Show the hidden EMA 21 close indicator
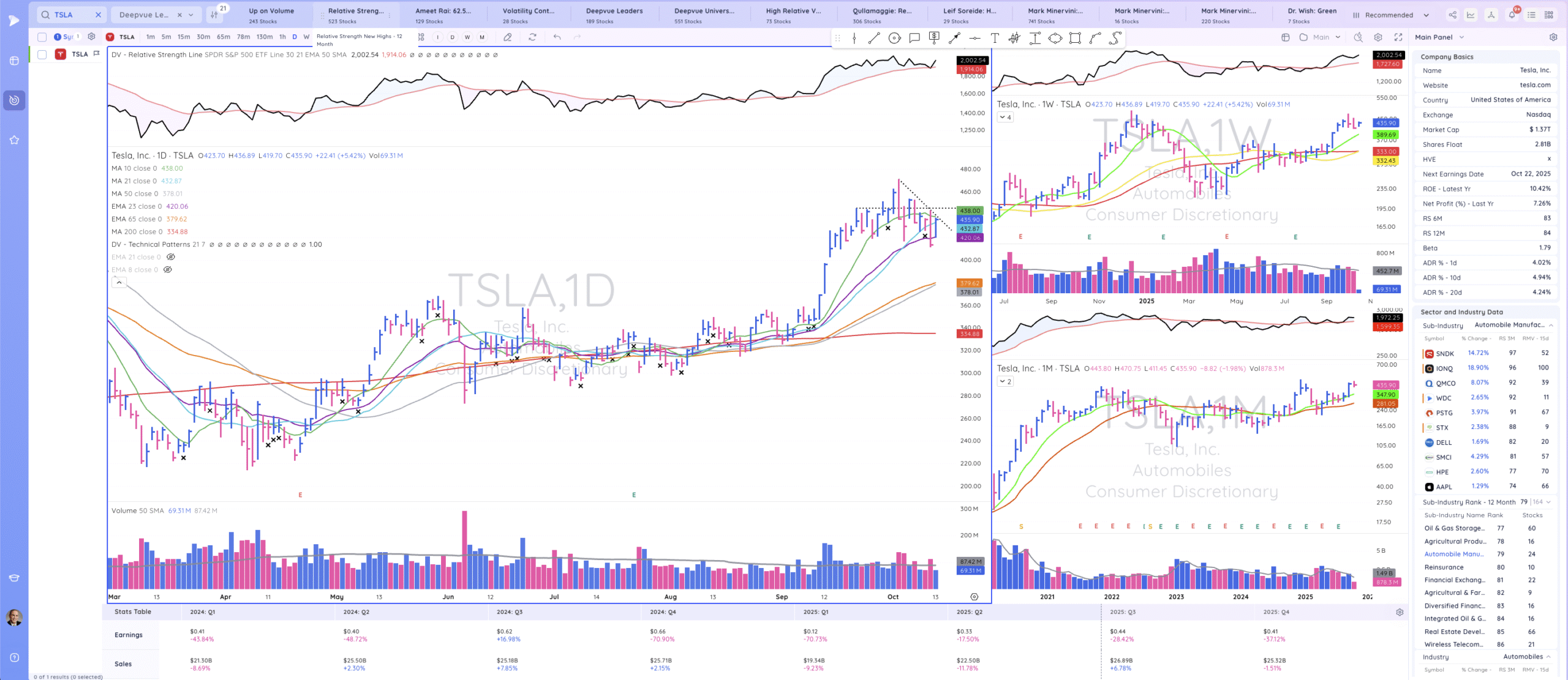 click(171, 257)
